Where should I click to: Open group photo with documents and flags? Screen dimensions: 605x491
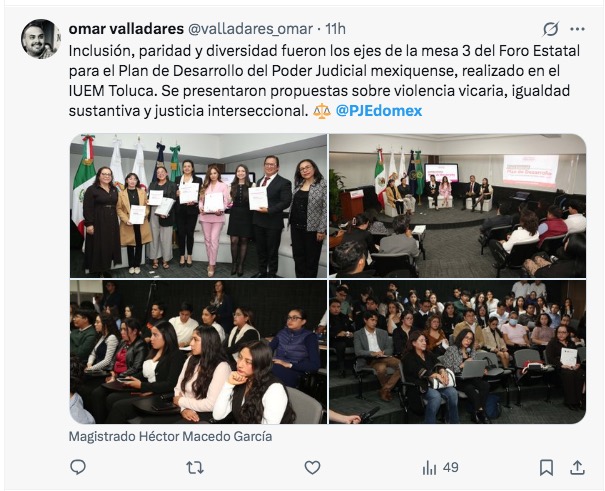pyautogui.click(x=198, y=206)
